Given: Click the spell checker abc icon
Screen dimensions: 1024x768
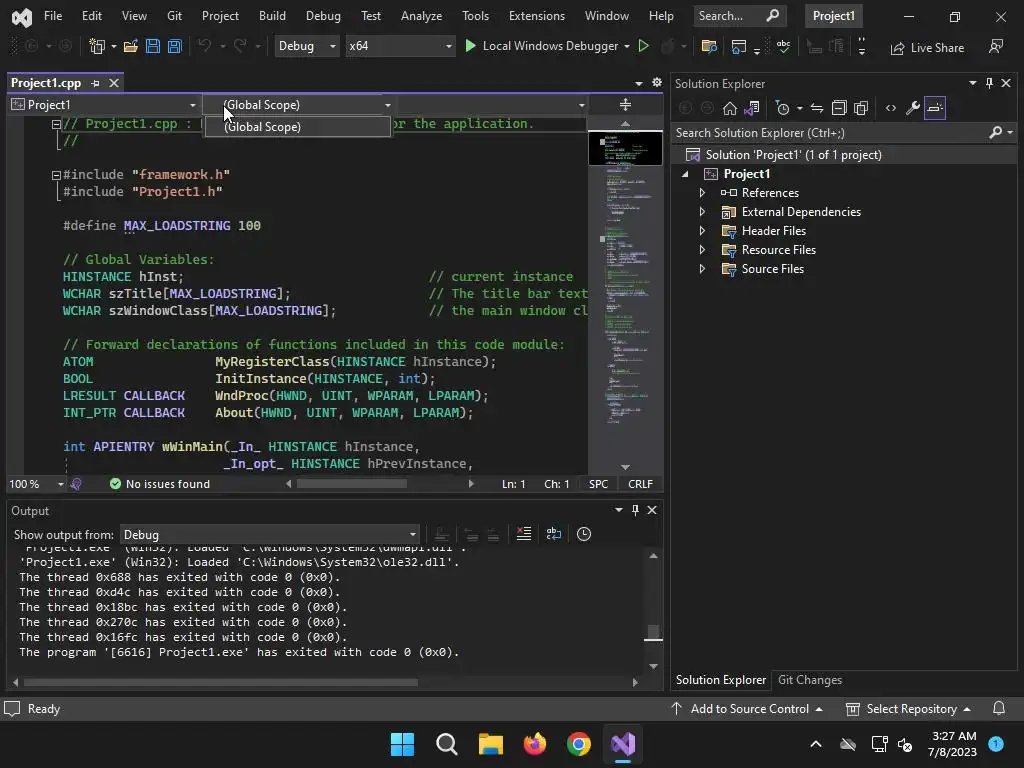Looking at the screenshot, I should (783, 46).
